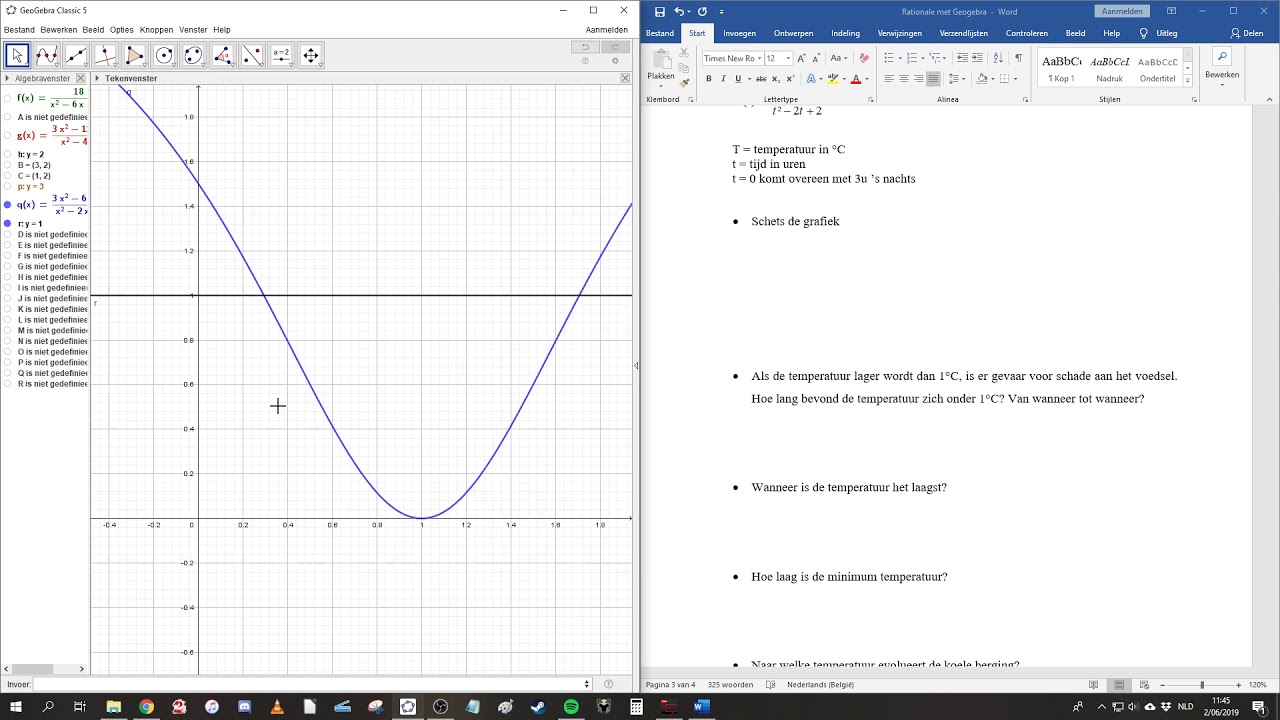Click GeoGebra's undo button
The image size is (1280, 720).
coord(586,47)
